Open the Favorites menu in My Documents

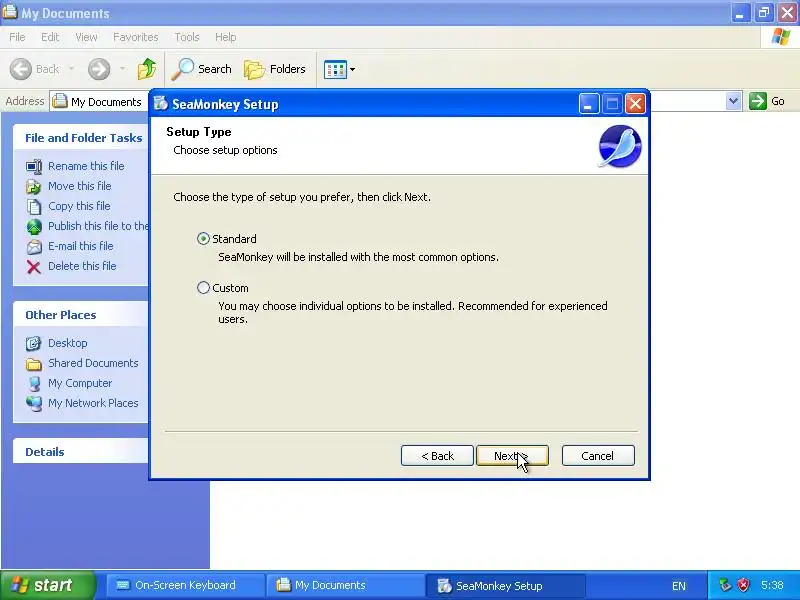click(x=136, y=37)
